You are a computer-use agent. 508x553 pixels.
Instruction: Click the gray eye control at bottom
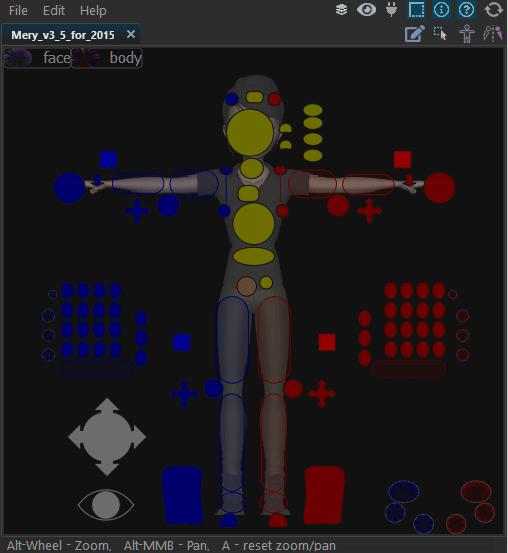point(106,505)
